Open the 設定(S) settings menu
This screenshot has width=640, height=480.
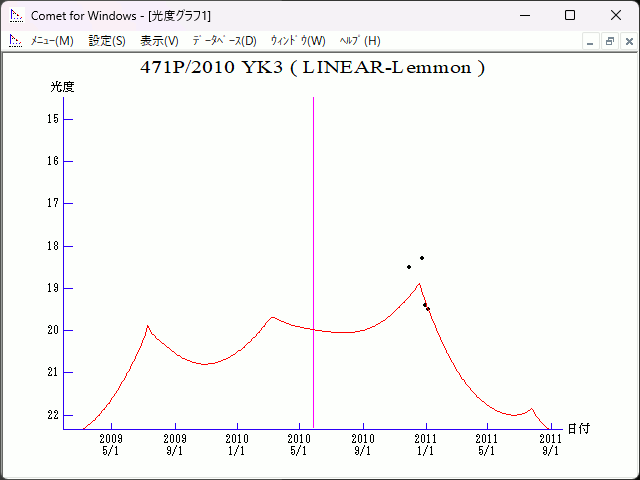[x=107, y=41]
